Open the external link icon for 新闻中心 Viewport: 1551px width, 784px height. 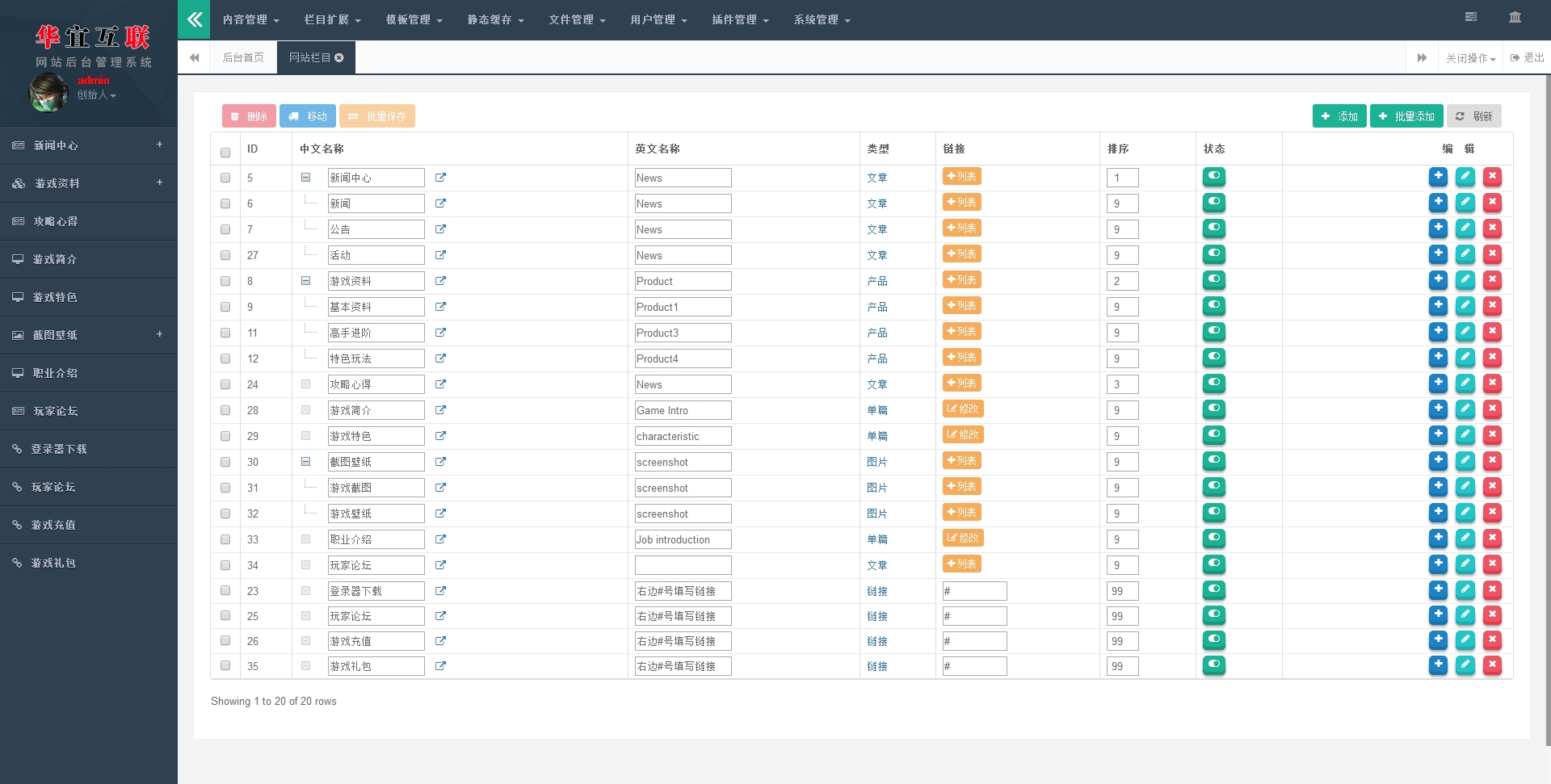440,178
